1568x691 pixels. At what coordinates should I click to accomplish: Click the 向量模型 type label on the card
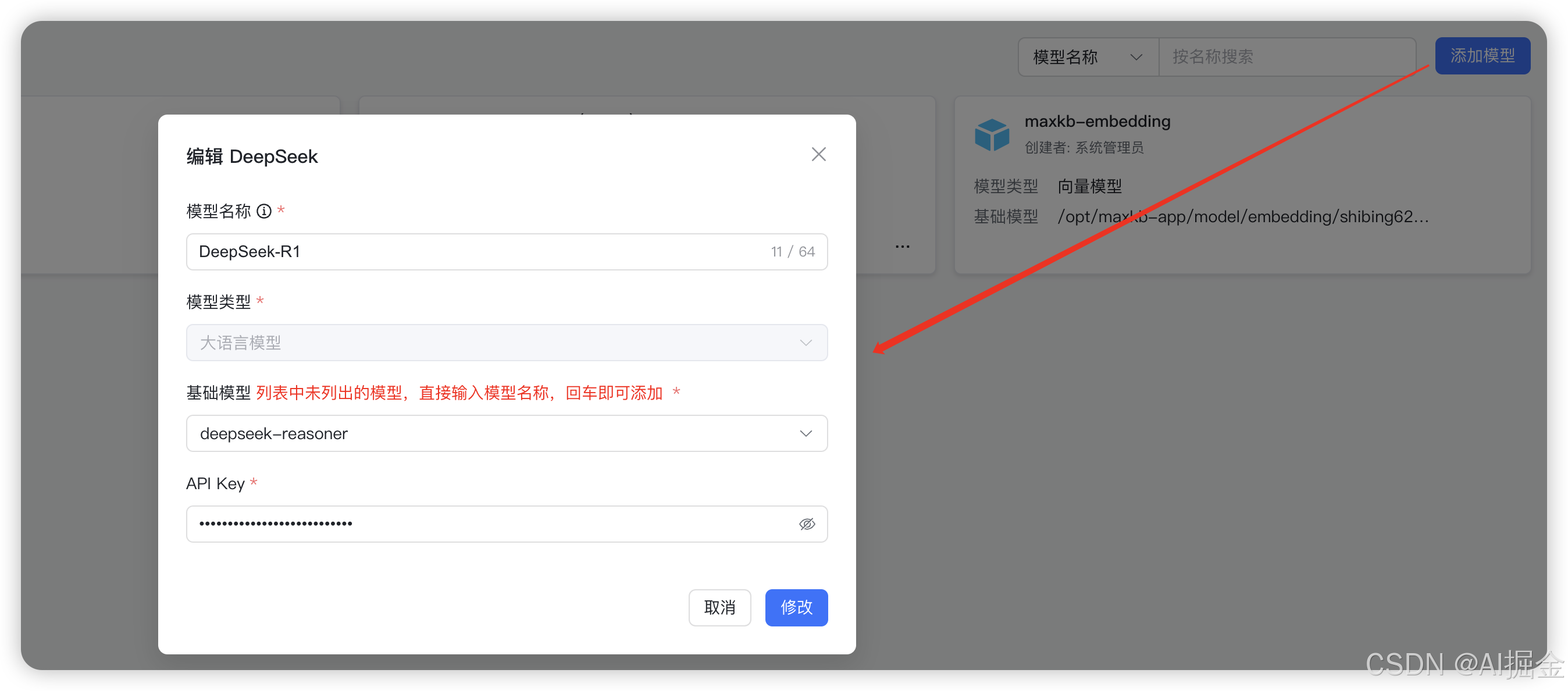1089,186
